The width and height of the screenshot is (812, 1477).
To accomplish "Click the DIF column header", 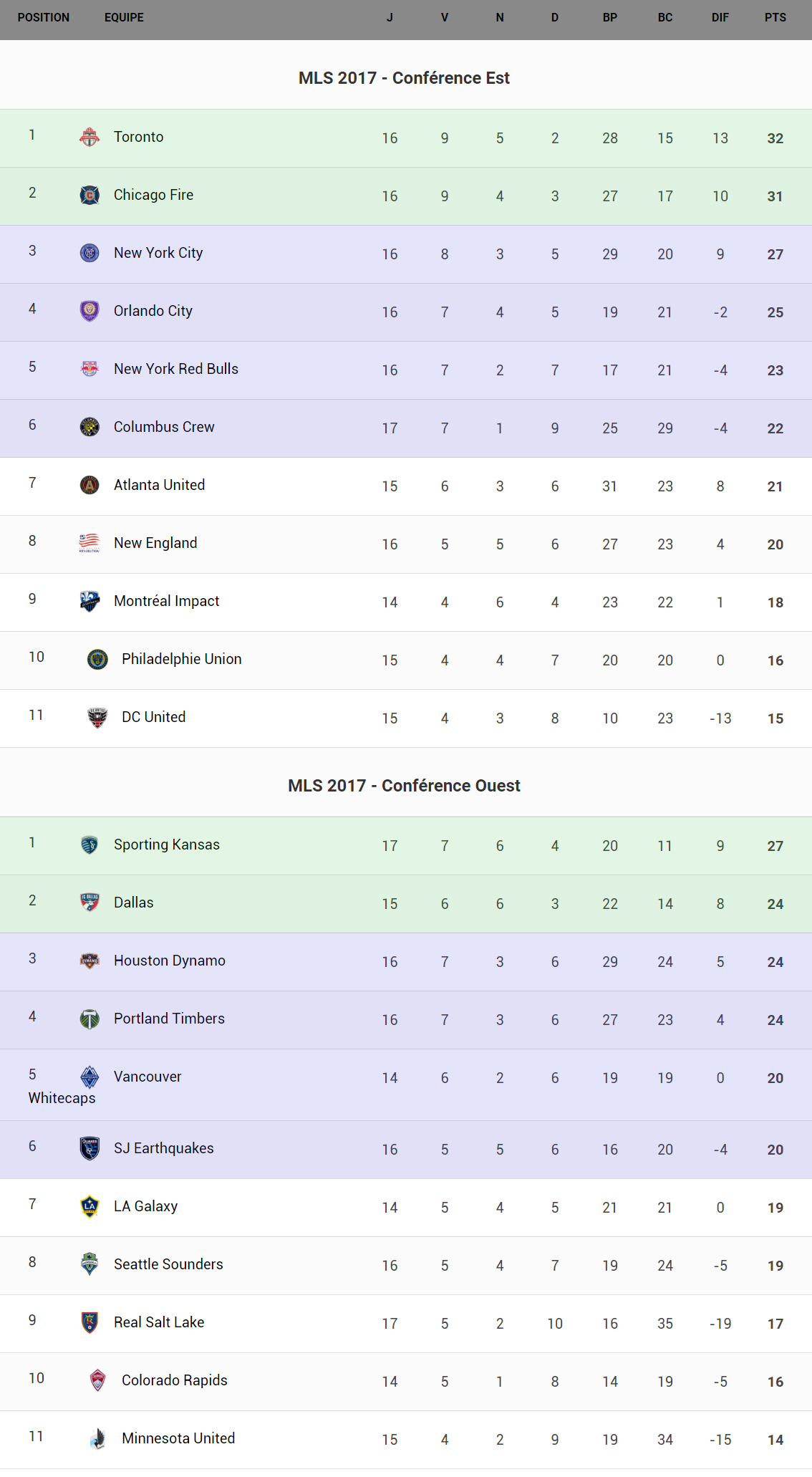I will pos(720,17).
